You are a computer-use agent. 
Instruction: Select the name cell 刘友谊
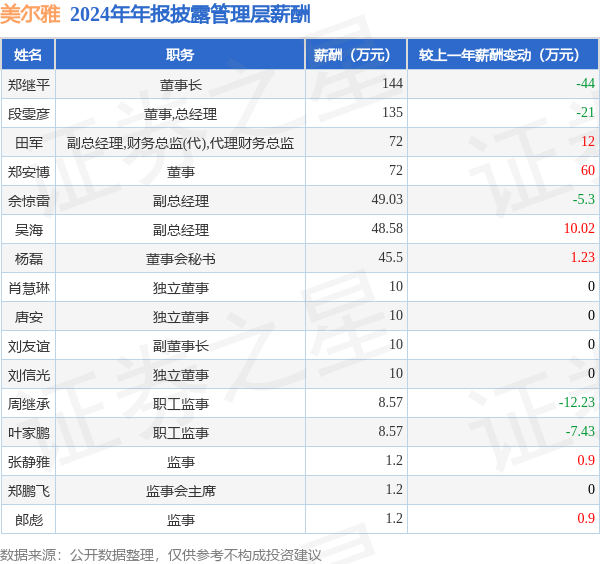click(x=29, y=346)
